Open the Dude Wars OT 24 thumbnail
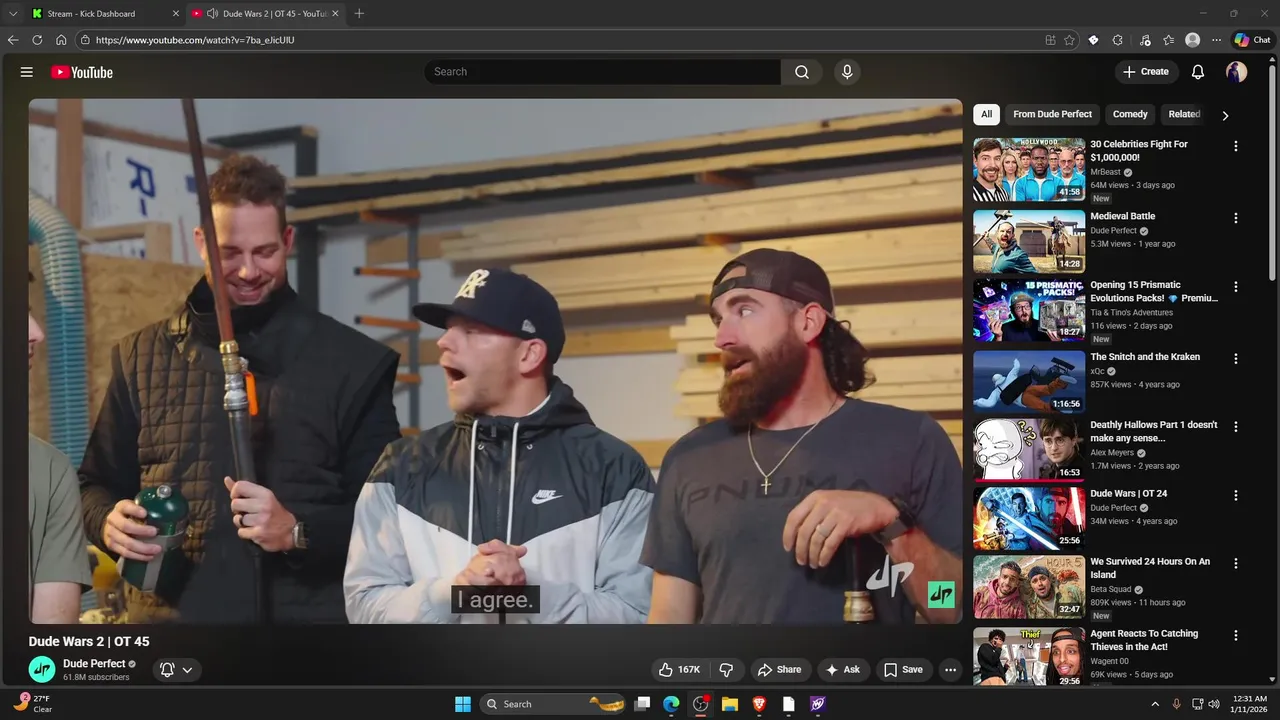This screenshot has height=720, width=1280. pyautogui.click(x=1029, y=518)
